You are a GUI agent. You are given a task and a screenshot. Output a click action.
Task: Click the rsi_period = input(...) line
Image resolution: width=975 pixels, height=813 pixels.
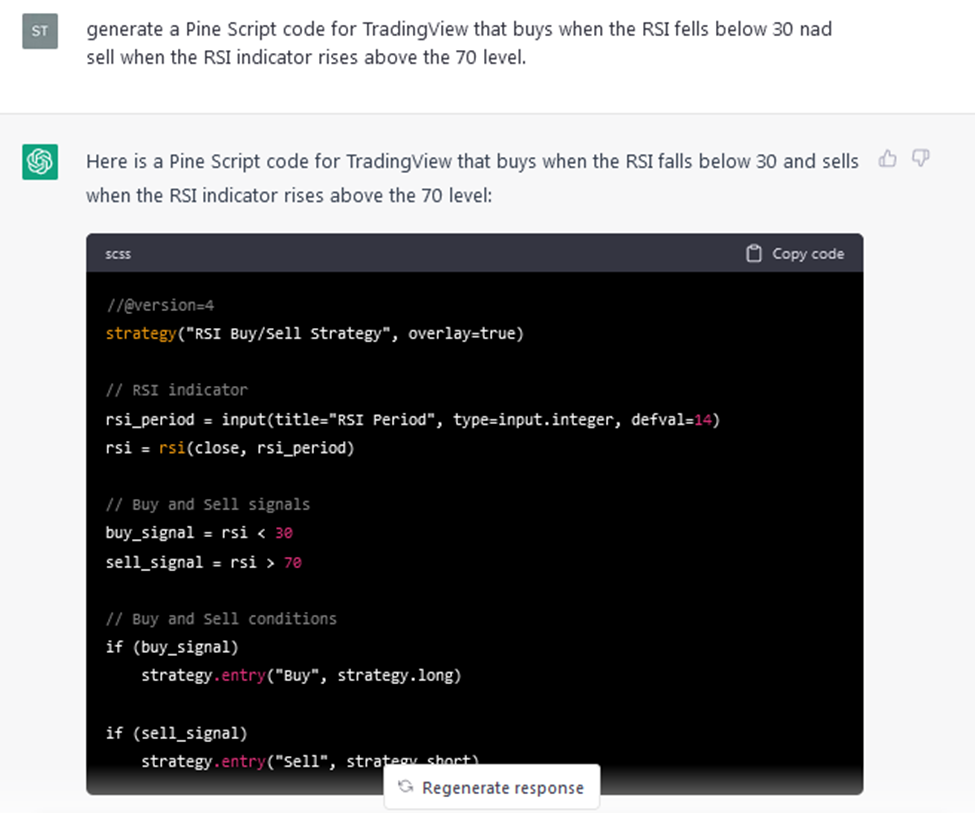[x=413, y=420]
